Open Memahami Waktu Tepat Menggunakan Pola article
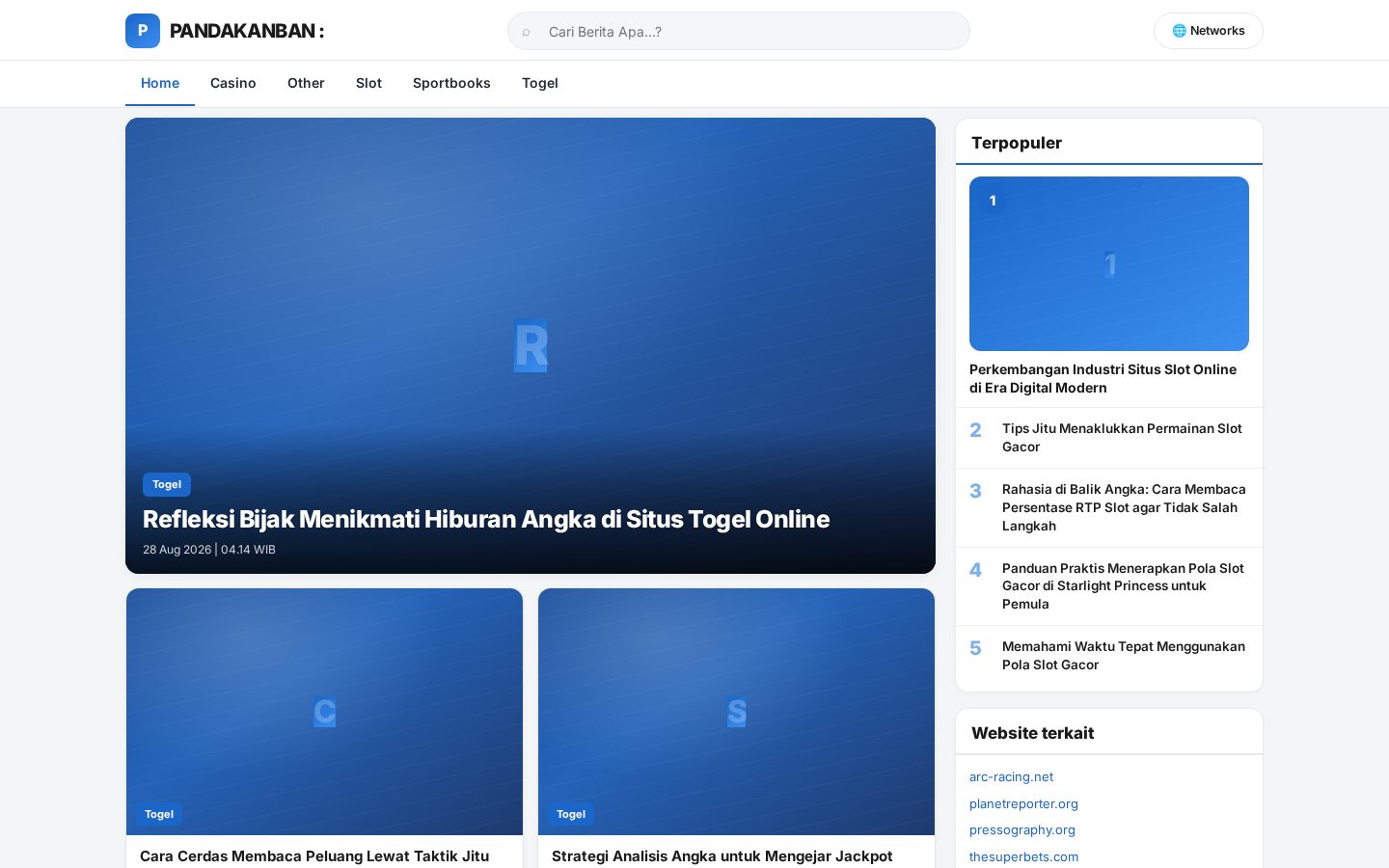Image resolution: width=1389 pixels, height=868 pixels. point(1124,656)
